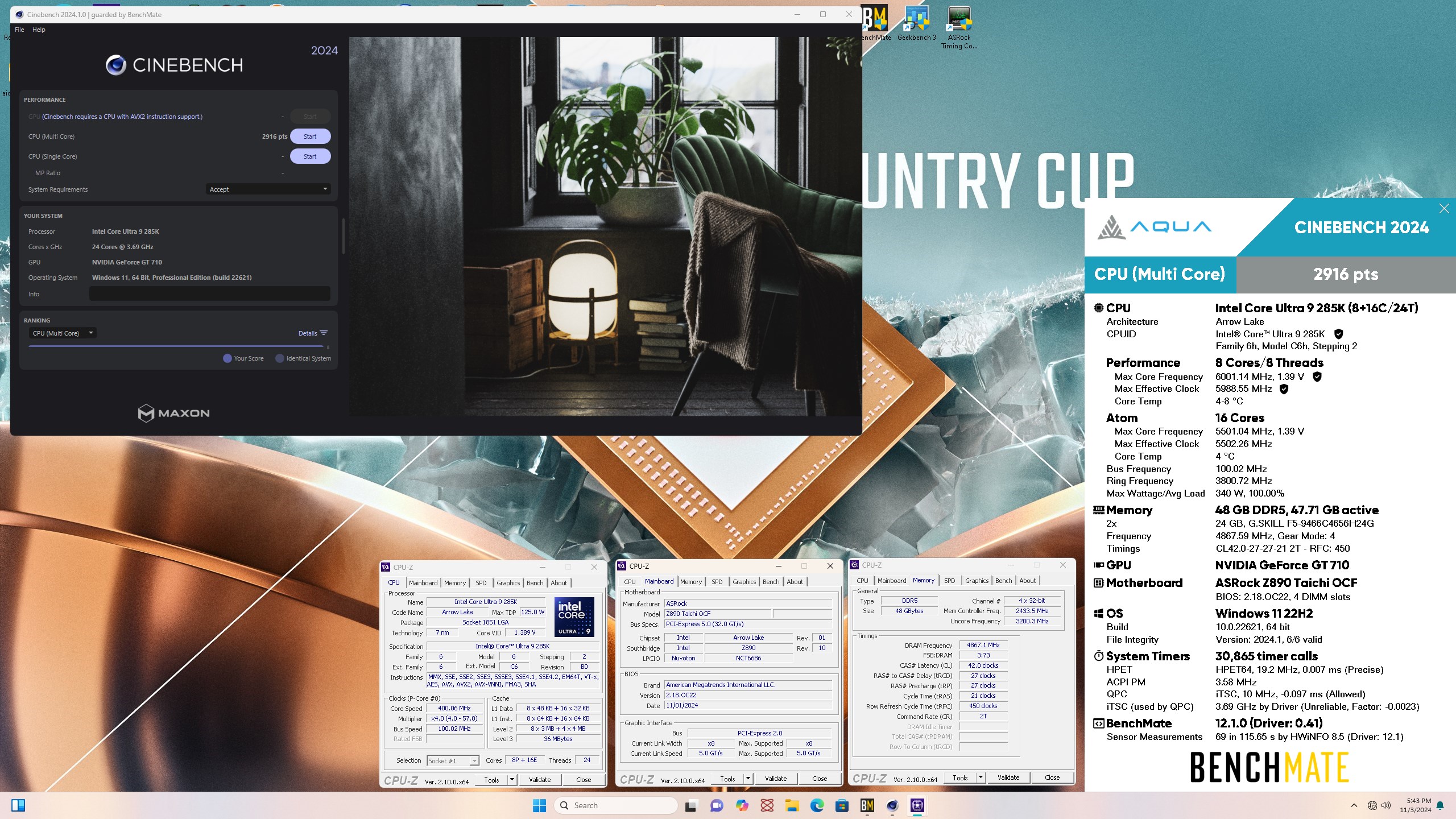The image size is (1456, 819).
Task: Expand Tools arrow in CPU-Z CPU-tab window
Action: point(512,780)
